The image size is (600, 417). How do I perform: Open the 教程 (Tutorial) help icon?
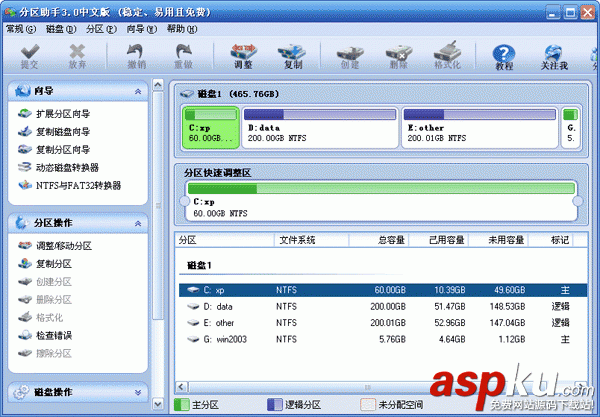[x=504, y=57]
